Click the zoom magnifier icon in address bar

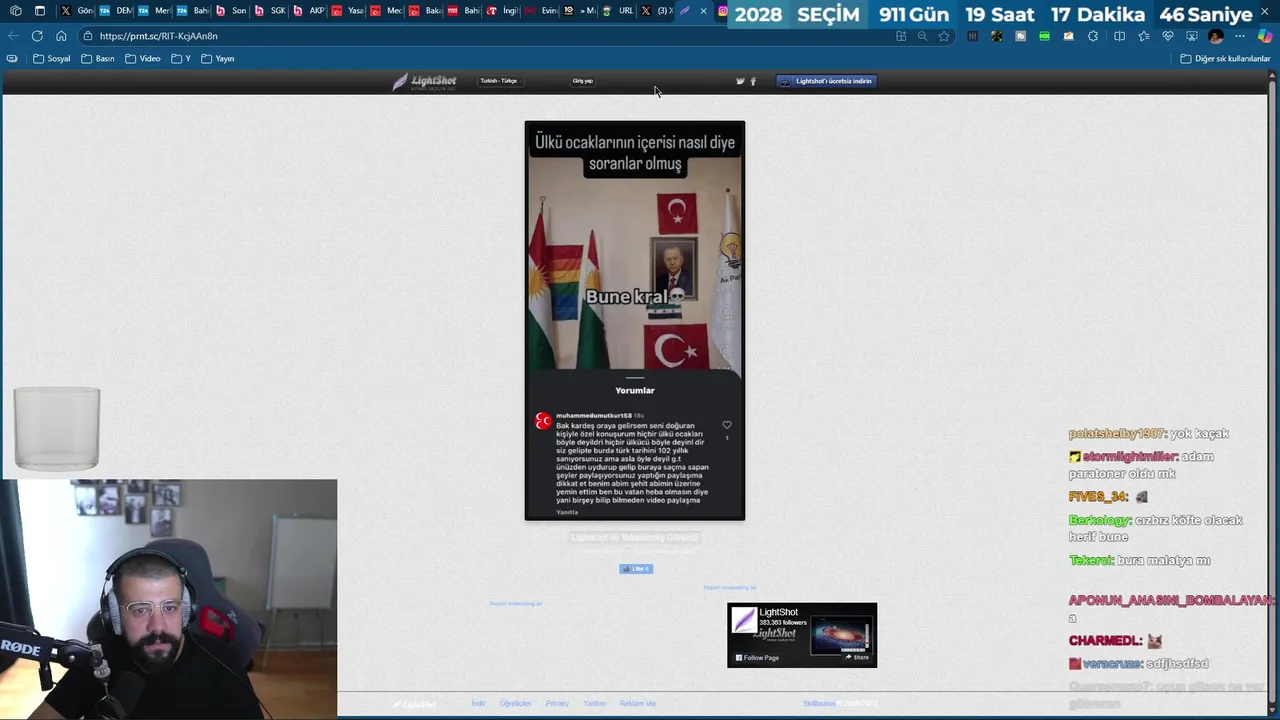coord(922,36)
